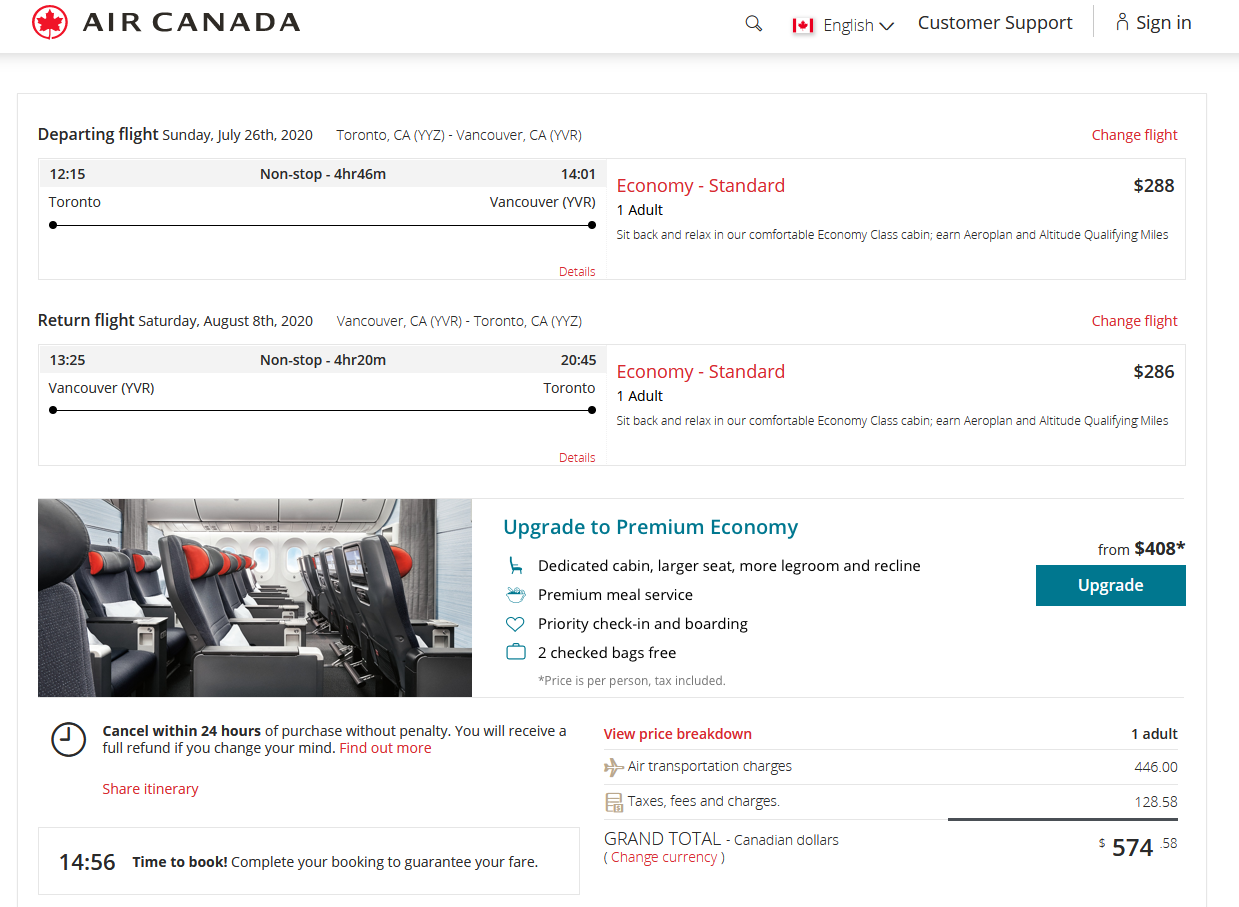Click the 14:01 arrival time
1239x907 pixels.
coord(578,174)
